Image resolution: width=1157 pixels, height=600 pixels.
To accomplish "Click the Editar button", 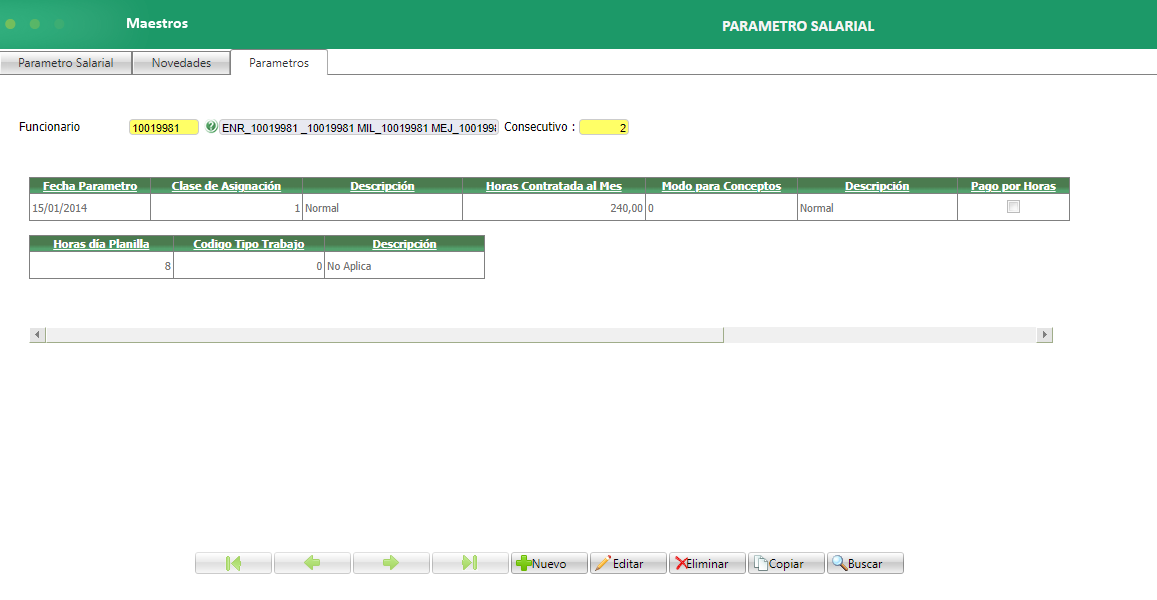I will pos(628,563).
